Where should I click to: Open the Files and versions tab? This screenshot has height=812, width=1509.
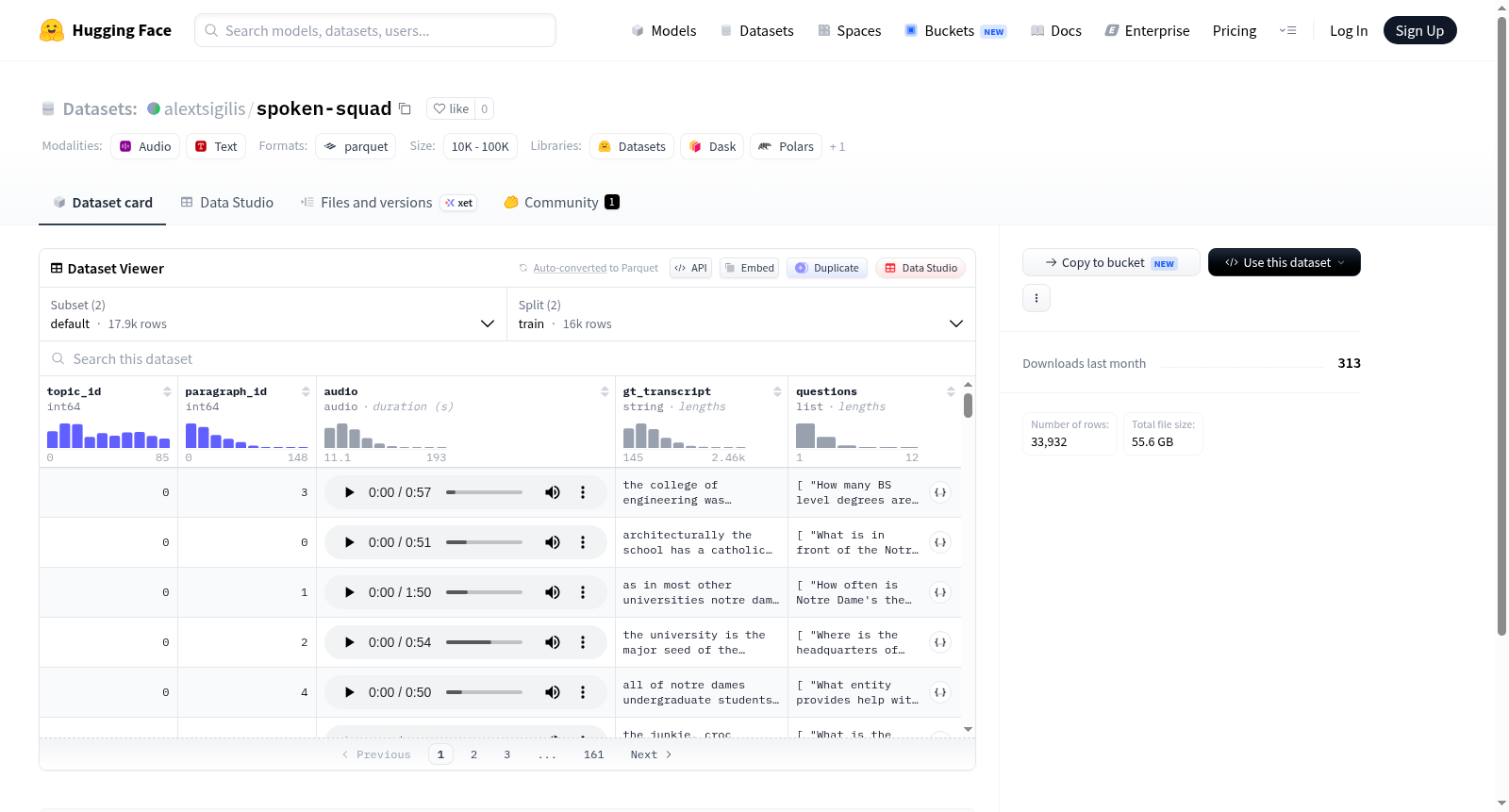(389, 203)
